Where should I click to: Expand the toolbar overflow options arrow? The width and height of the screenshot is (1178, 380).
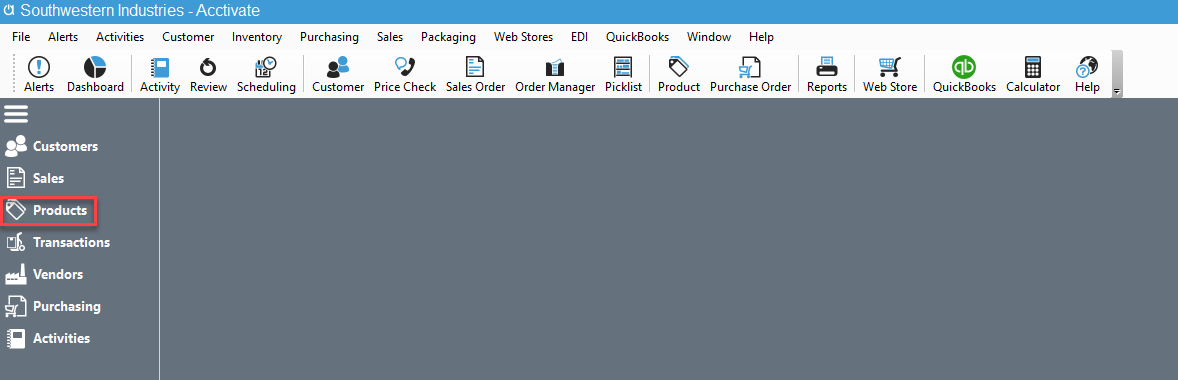(1116, 91)
